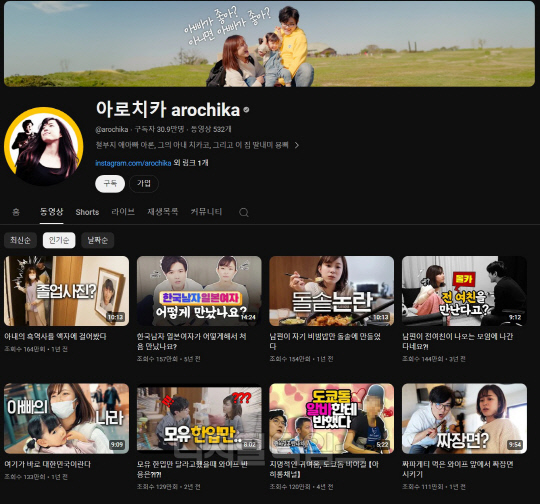Open the 돌솥논란 video thumbnail
This screenshot has height=504, width=540.
[x=331, y=291]
